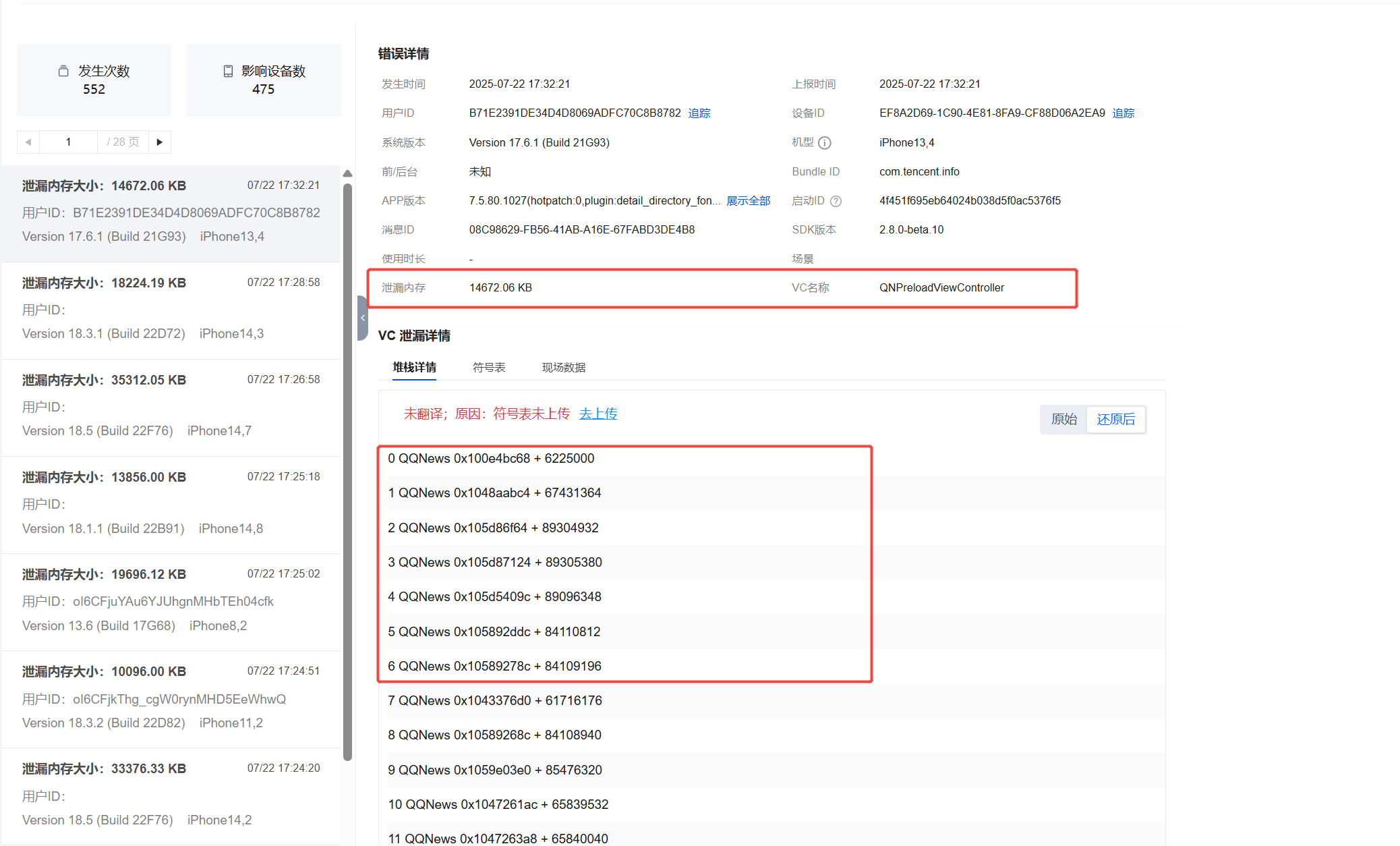Click the help icon beside 启动ID
Viewport: 1400px width, 846px height.
point(836,201)
